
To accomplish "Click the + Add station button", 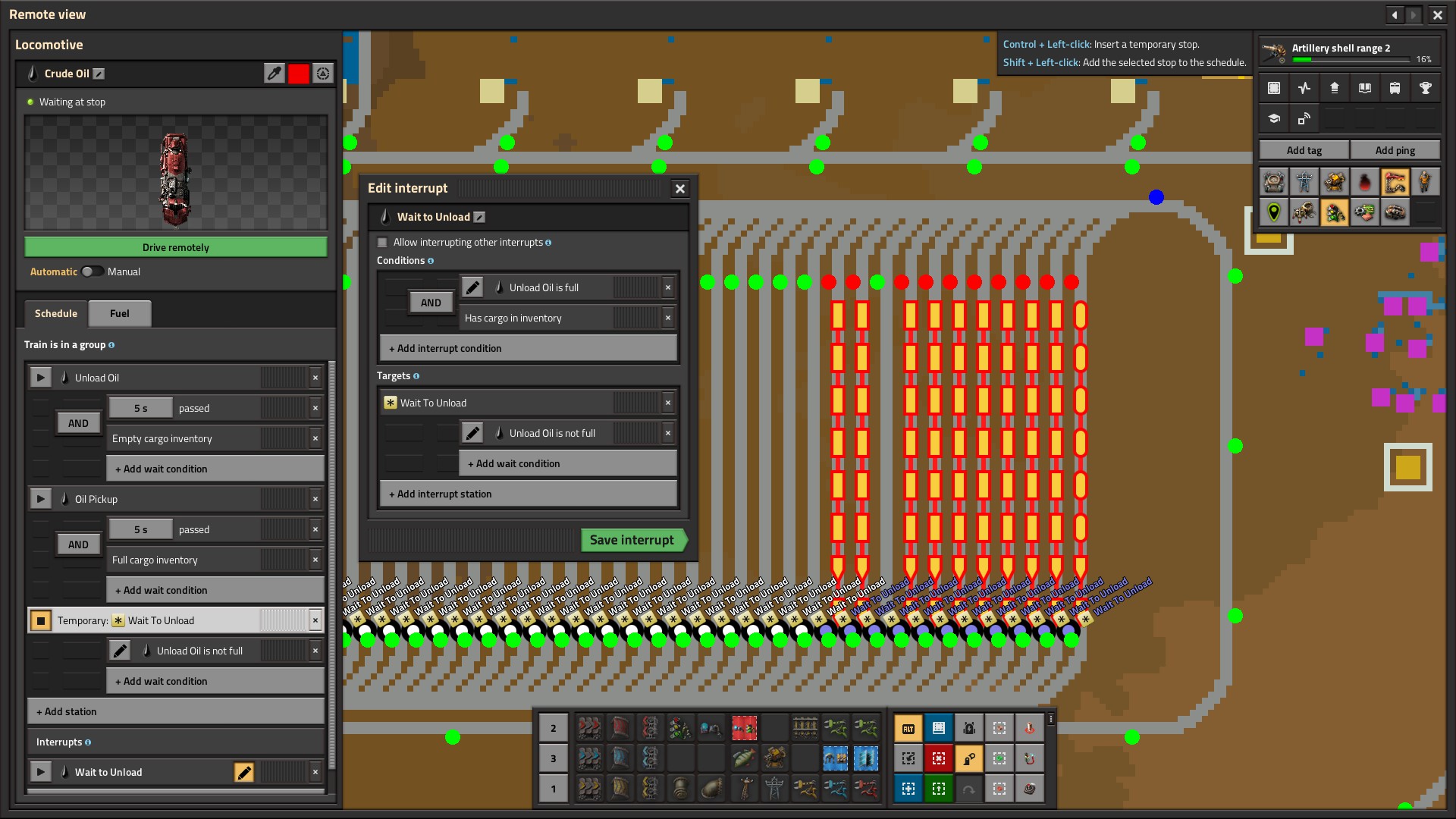I will coord(176,711).
